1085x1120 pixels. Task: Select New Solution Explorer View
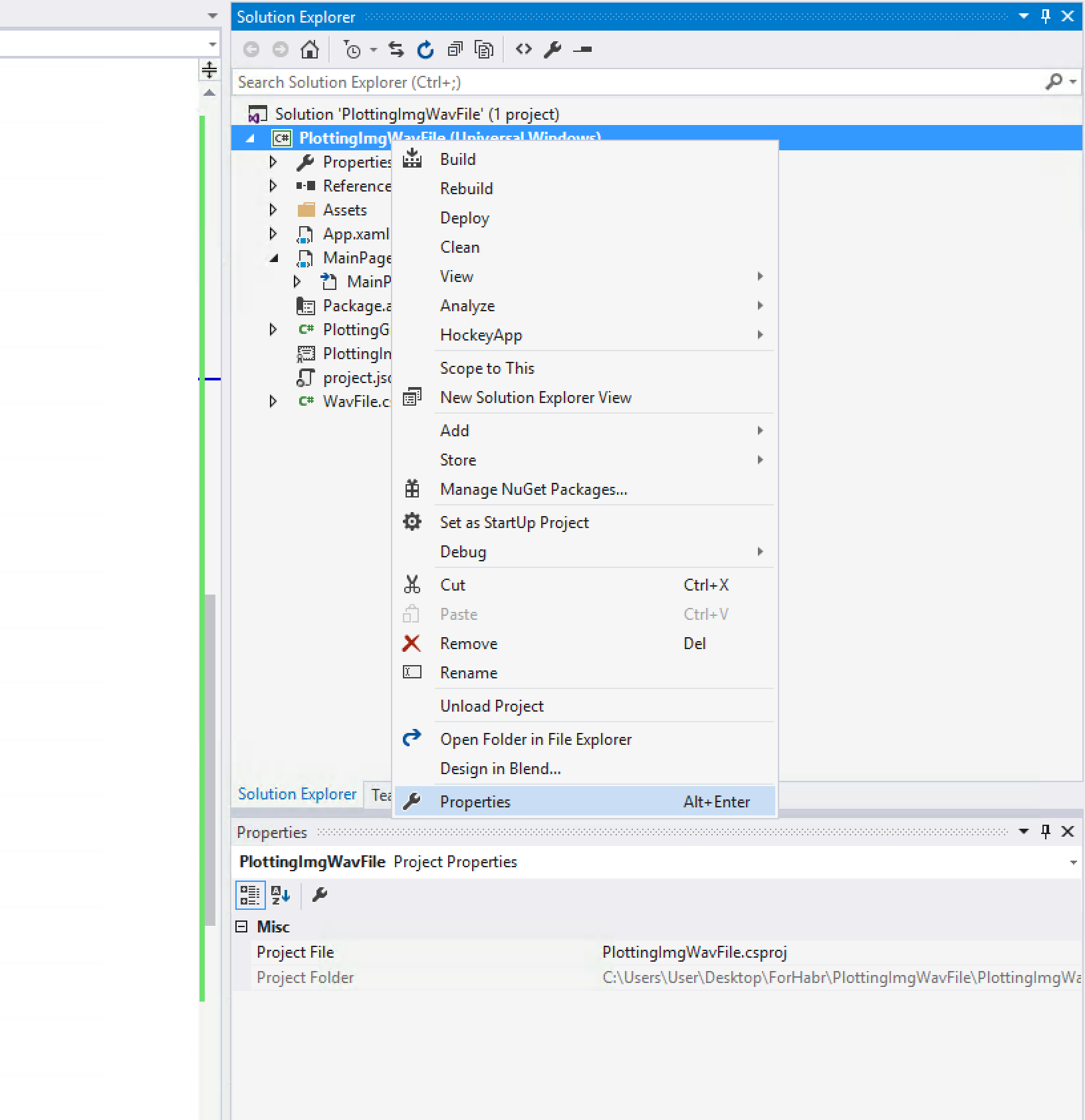point(586,398)
